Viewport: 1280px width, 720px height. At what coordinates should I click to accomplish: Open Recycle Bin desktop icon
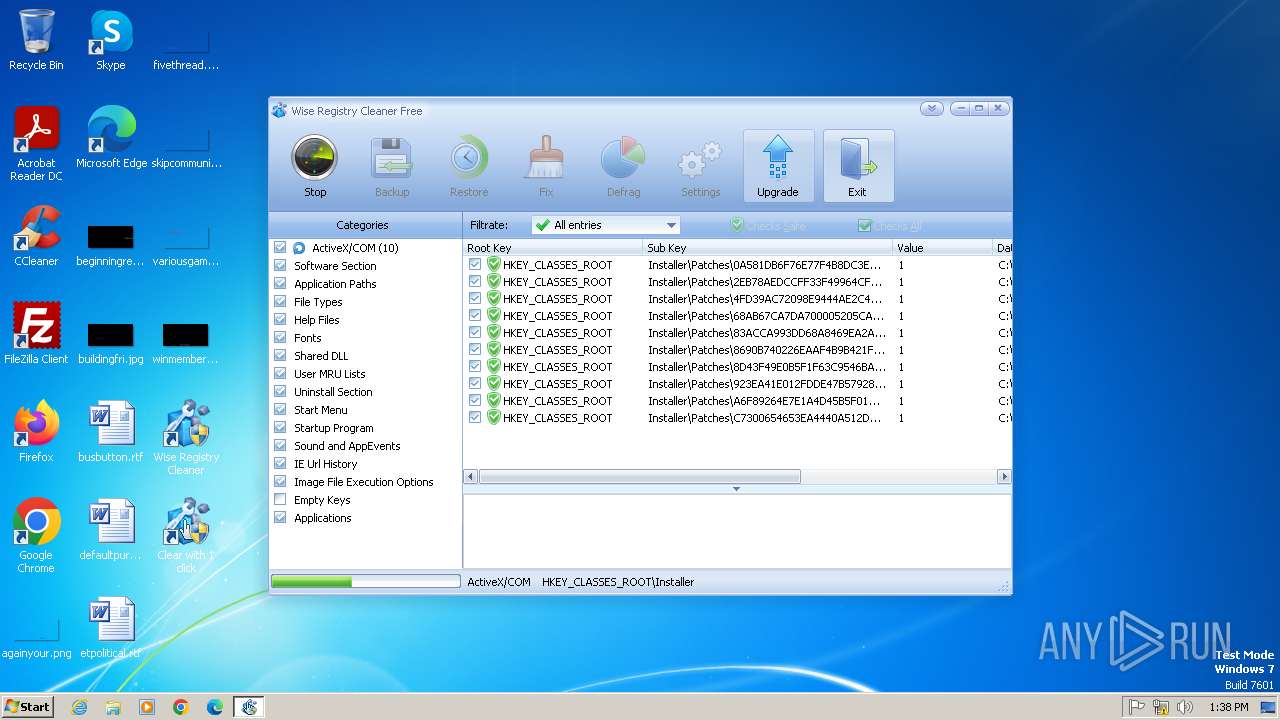click(x=36, y=40)
